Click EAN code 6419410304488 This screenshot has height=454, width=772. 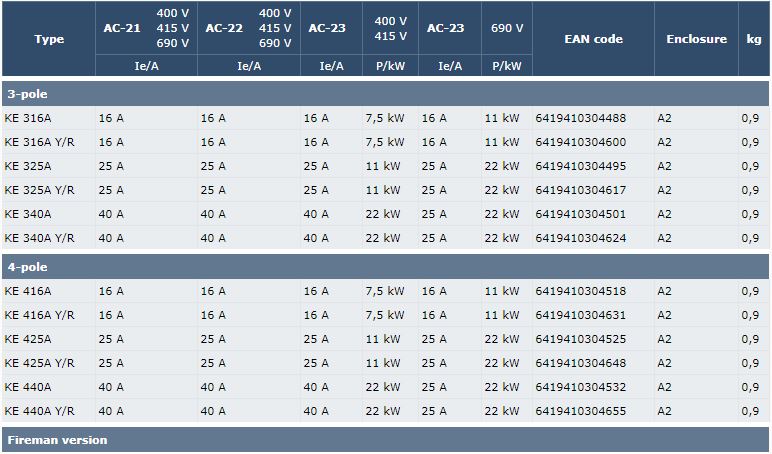(580, 118)
